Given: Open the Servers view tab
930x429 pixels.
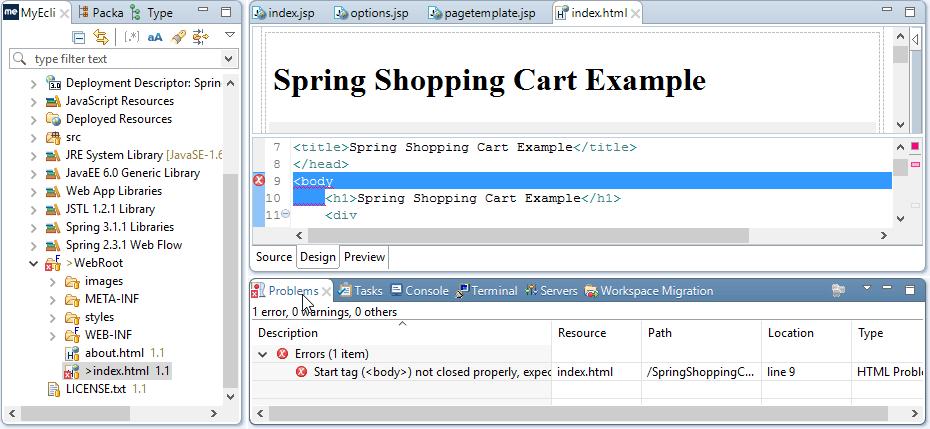Looking at the screenshot, I should tap(552, 291).
